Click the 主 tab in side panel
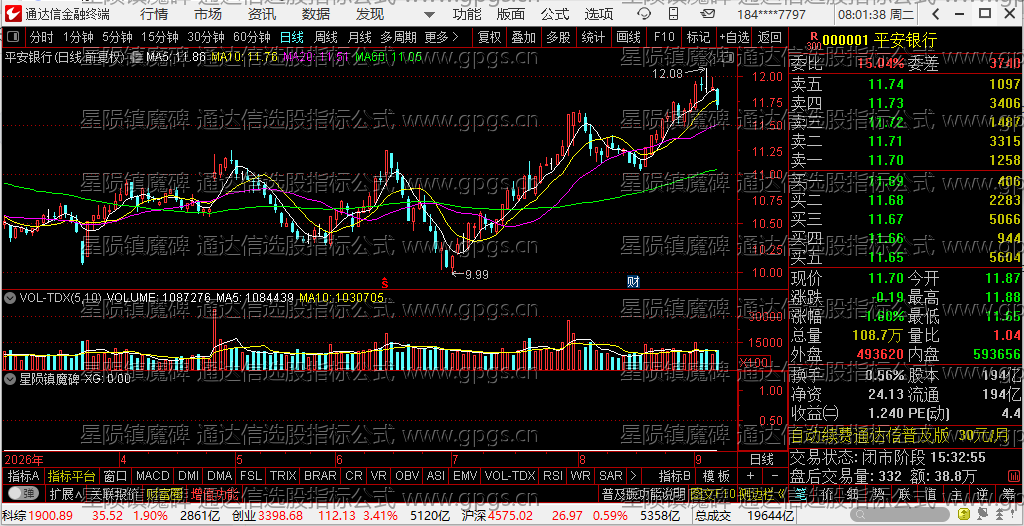 [956, 494]
